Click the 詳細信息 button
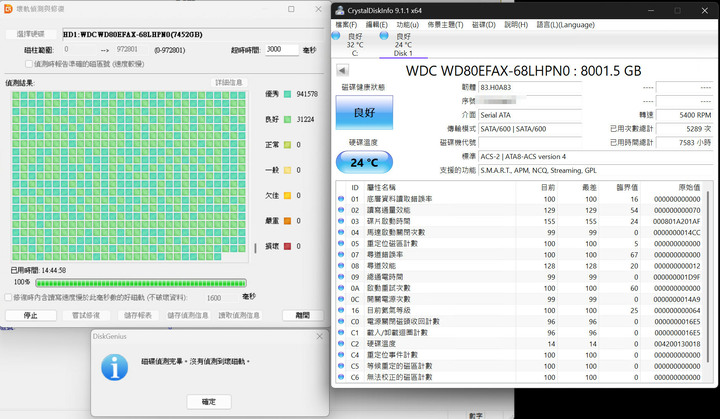The width and height of the screenshot is (720, 419). click(x=229, y=82)
